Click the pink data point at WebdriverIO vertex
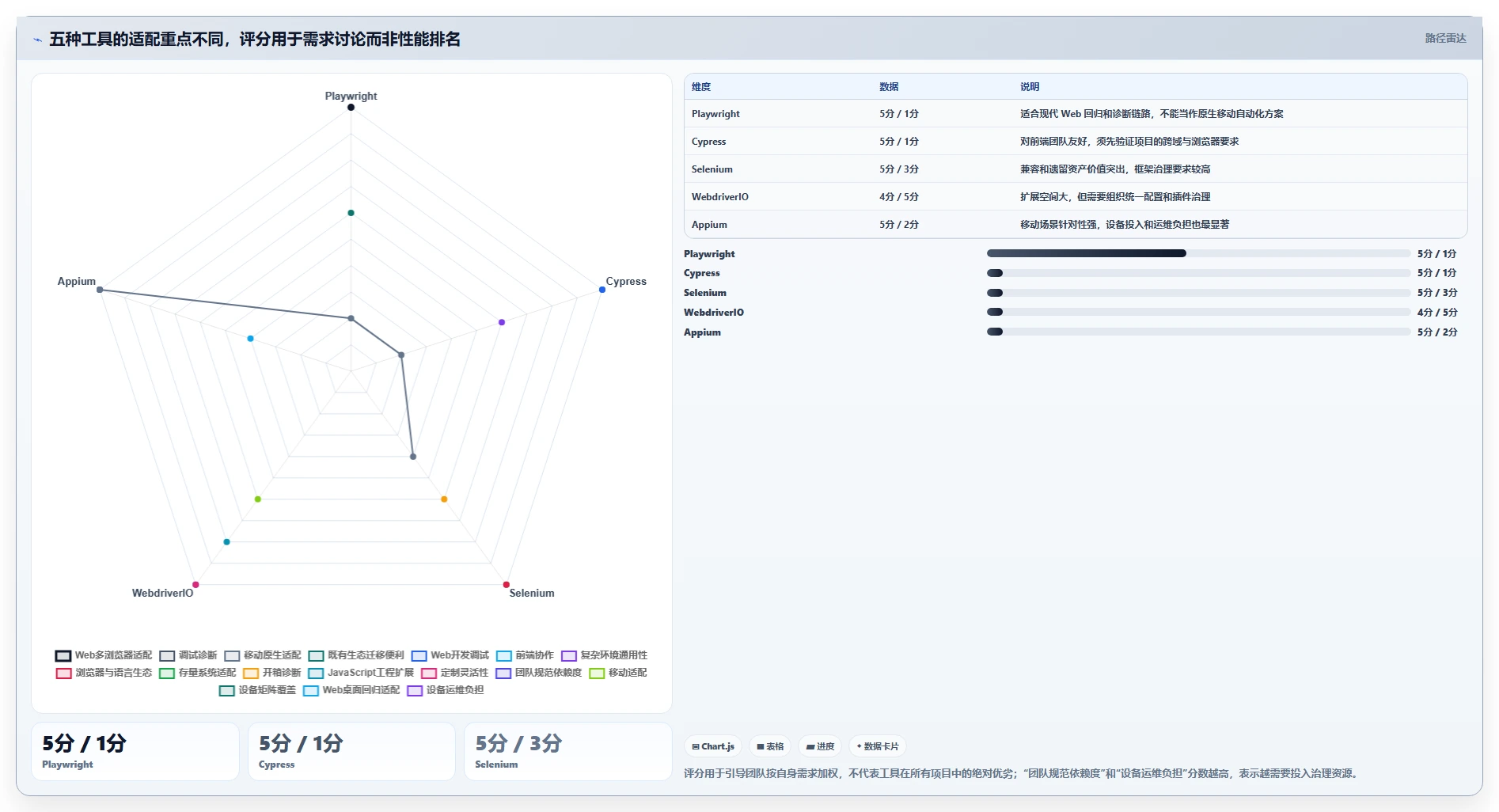The image size is (1499, 812). [x=195, y=585]
